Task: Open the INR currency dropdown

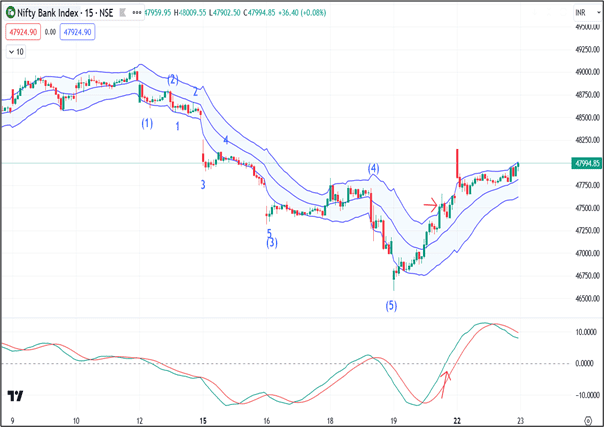Action: 587,13
